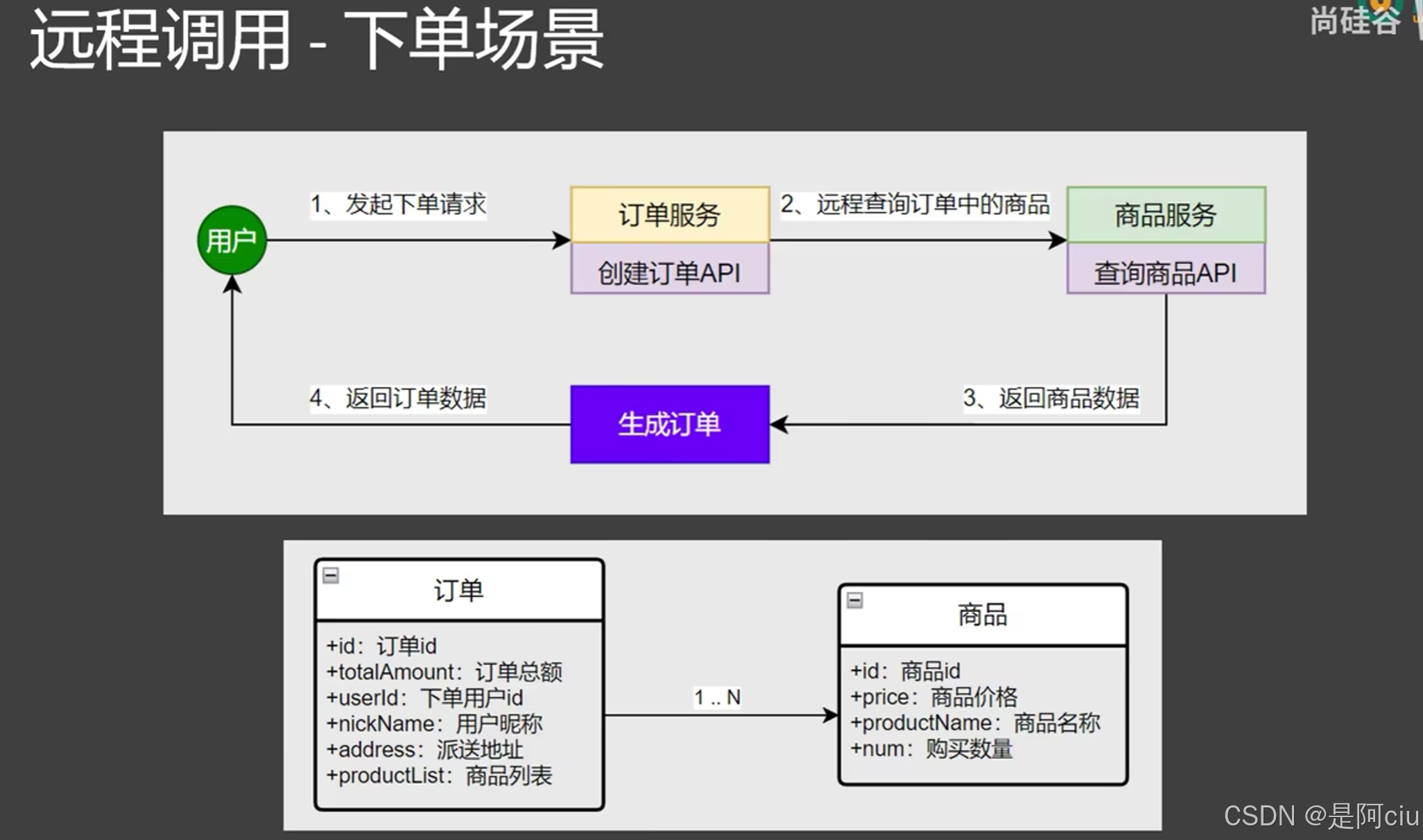Screen dimensions: 1423x840
Task: Collapse the 商品 class box icon
Action: tap(854, 600)
